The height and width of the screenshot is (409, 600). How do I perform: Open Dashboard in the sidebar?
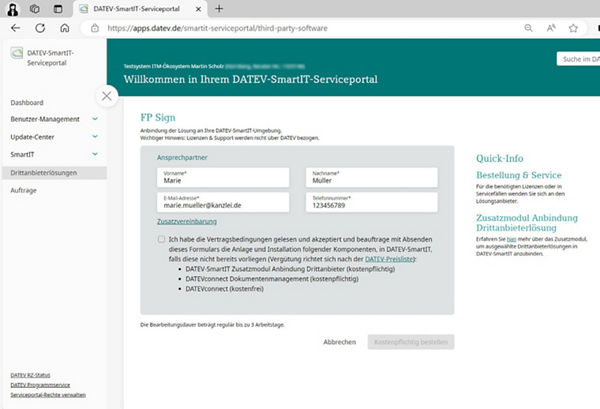click(x=27, y=103)
